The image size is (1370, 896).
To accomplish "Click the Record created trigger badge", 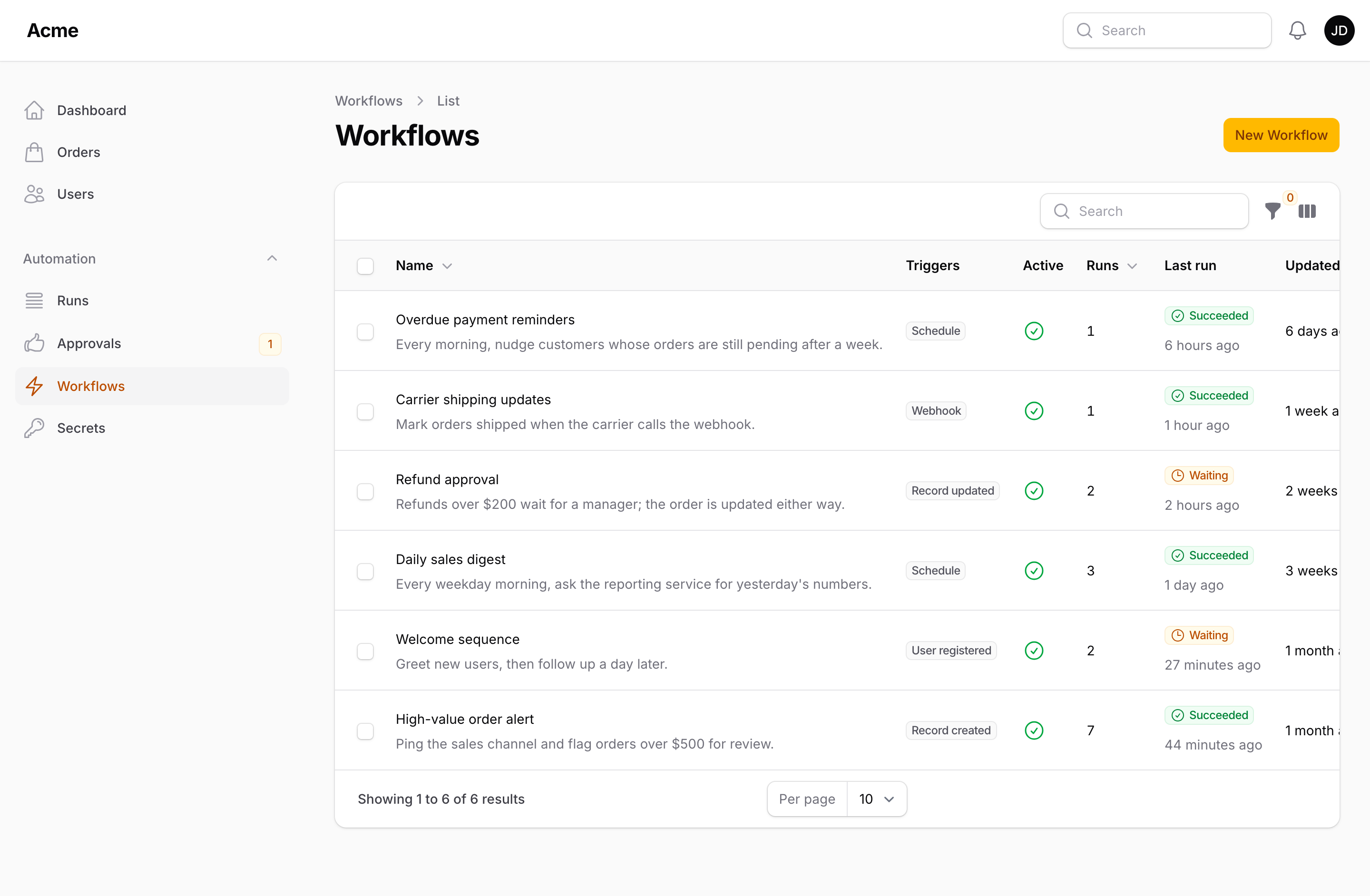I will (950, 730).
